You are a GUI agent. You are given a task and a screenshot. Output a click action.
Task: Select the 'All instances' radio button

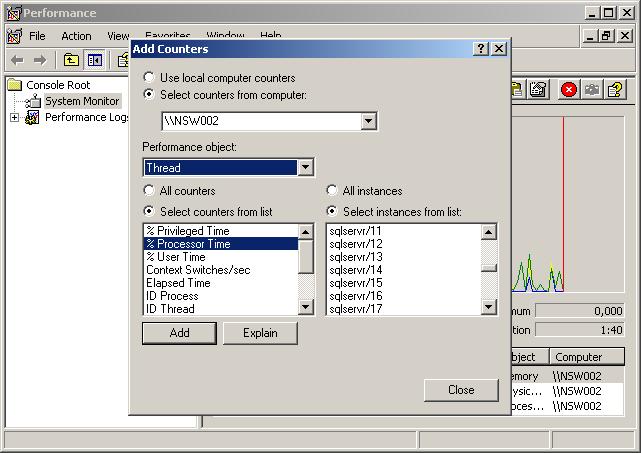pyautogui.click(x=332, y=191)
